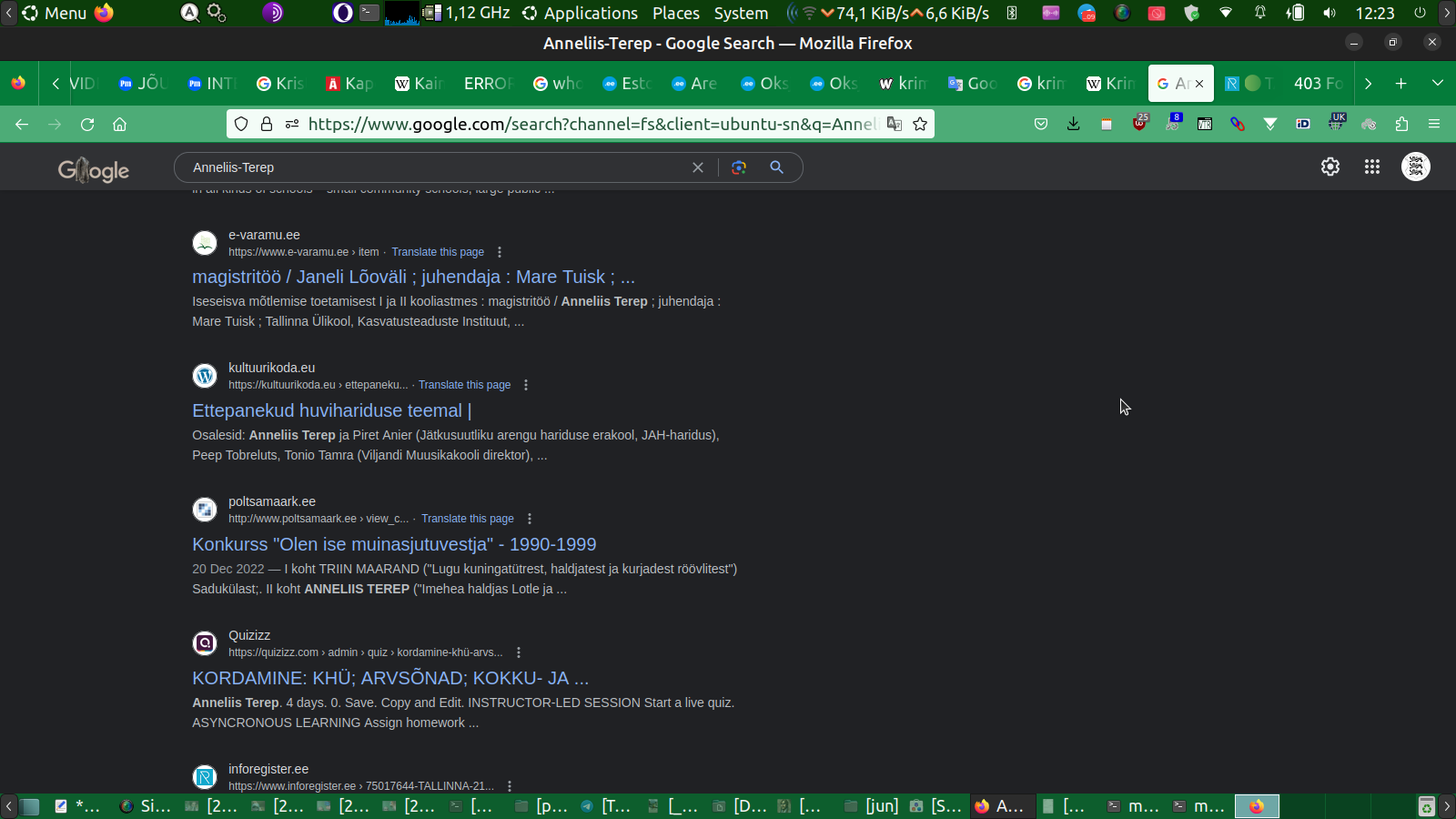The height and width of the screenshot is (819, 1456).
Task: Switch to the 403 Fo tab
Action: coord(1318,83)
